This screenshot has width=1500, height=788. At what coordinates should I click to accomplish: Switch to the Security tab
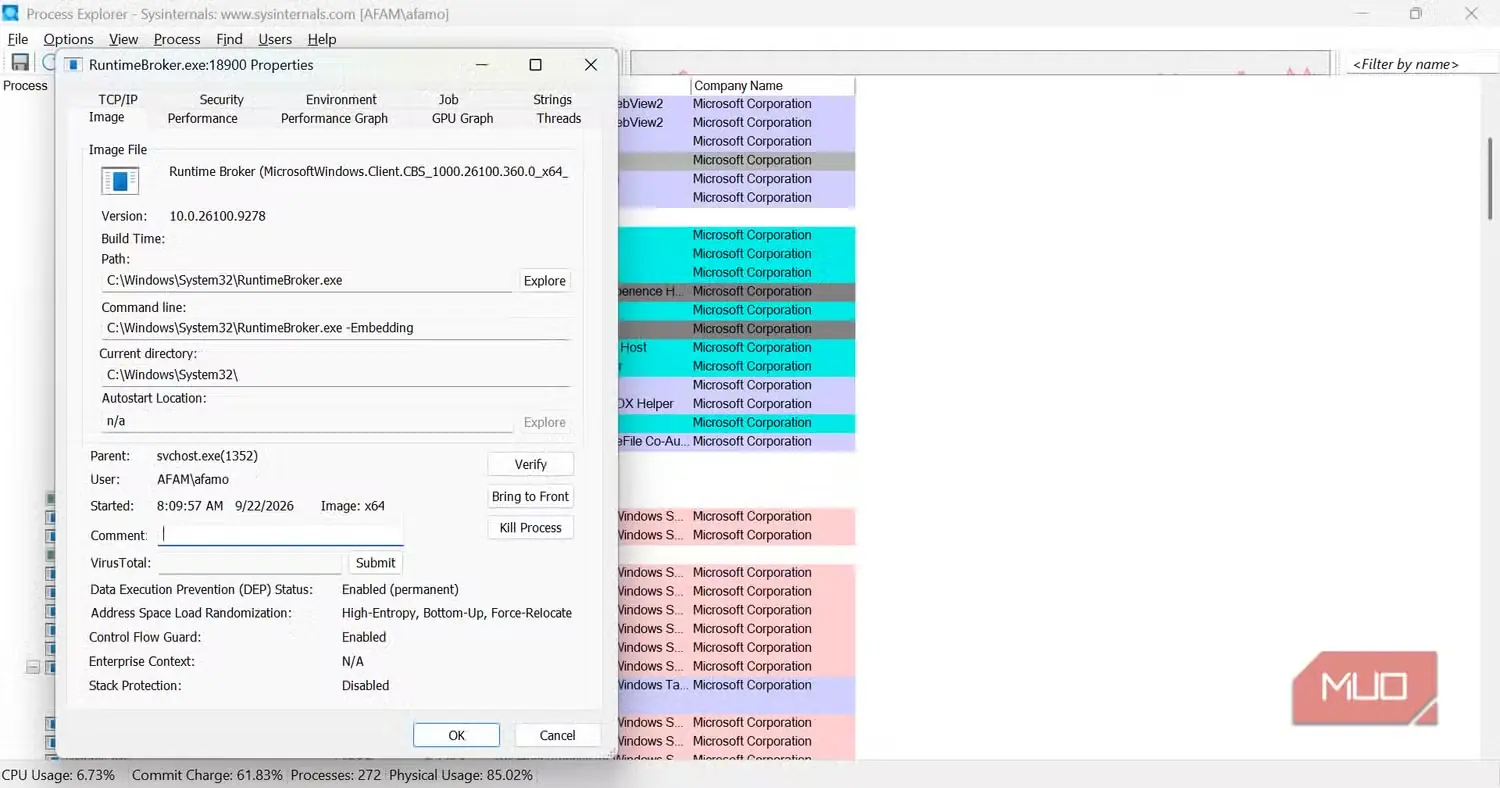[221, 99]
